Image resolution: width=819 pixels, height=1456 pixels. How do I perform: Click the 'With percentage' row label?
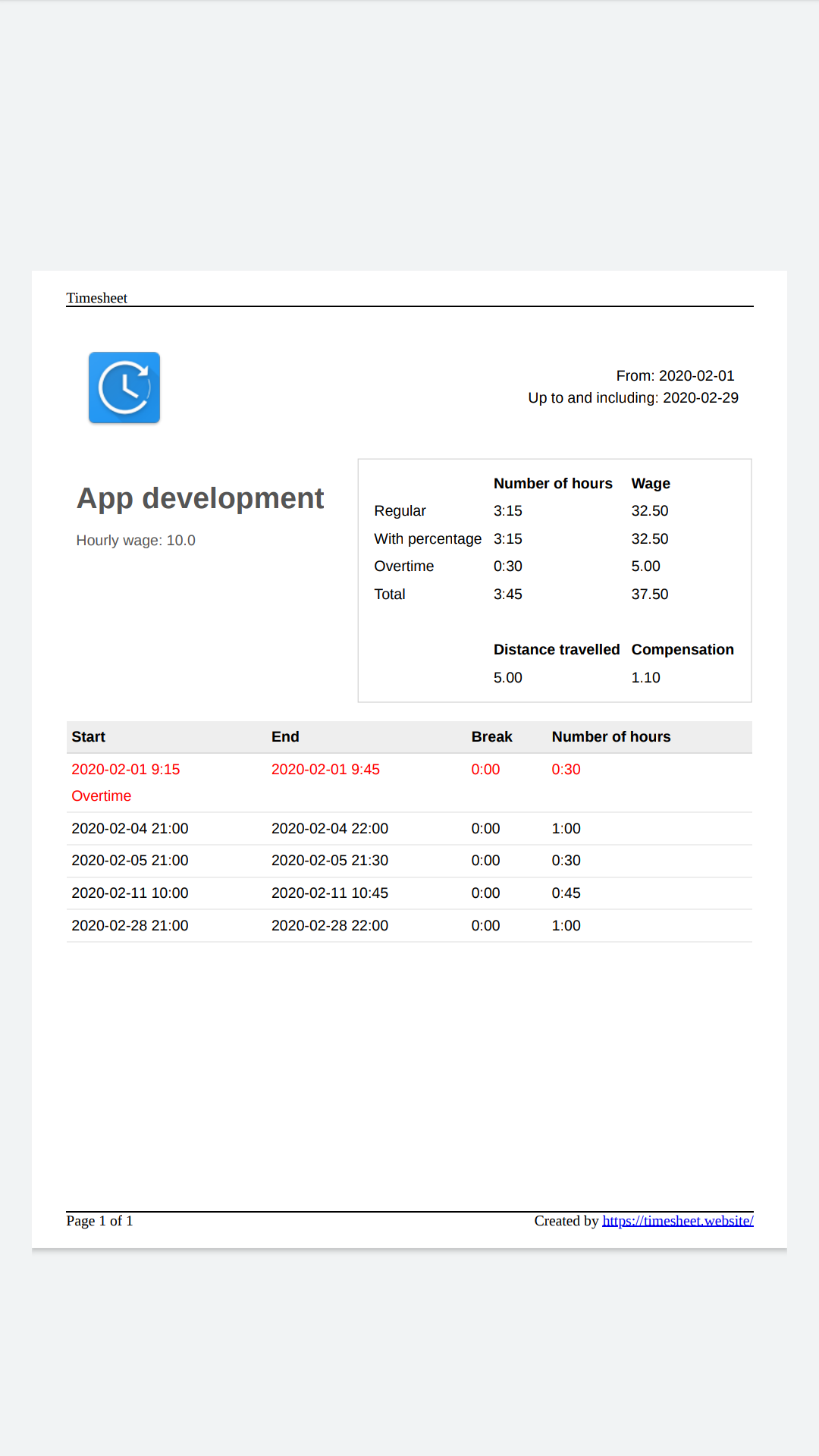coord(428,538)
